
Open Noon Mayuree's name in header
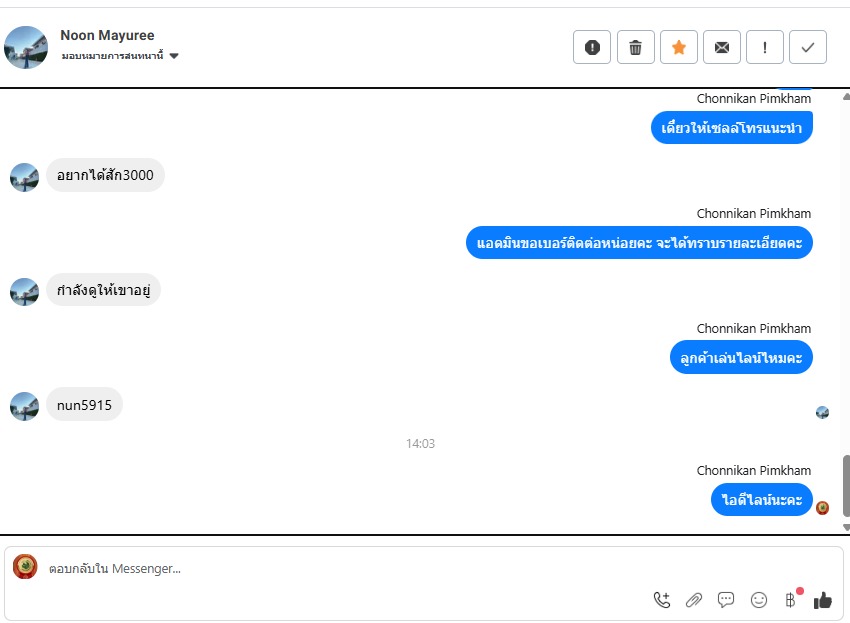point(107,35)
